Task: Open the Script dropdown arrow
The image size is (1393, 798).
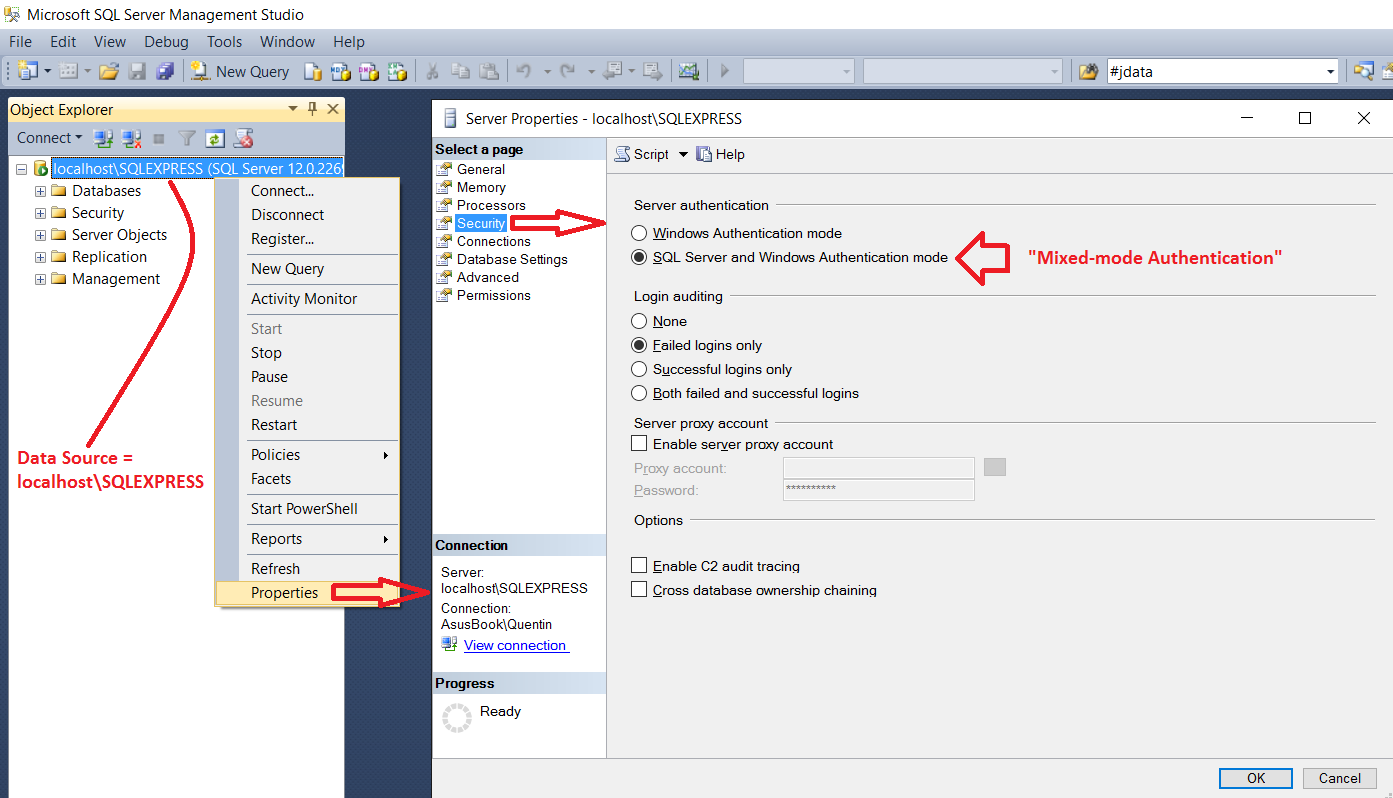Action: click(x=684, y=154)
